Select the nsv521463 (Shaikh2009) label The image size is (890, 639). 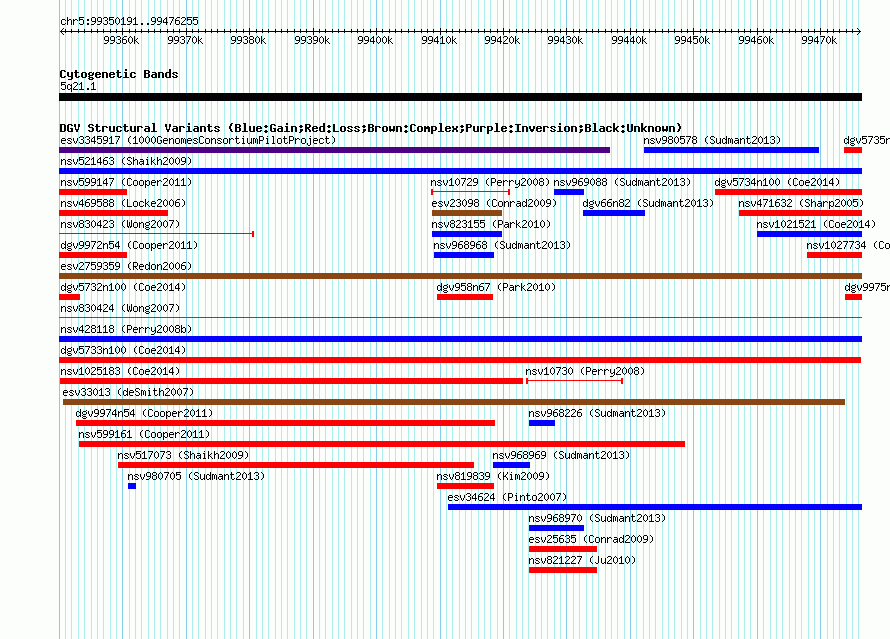pyautogui.click(x=126, y=161)
